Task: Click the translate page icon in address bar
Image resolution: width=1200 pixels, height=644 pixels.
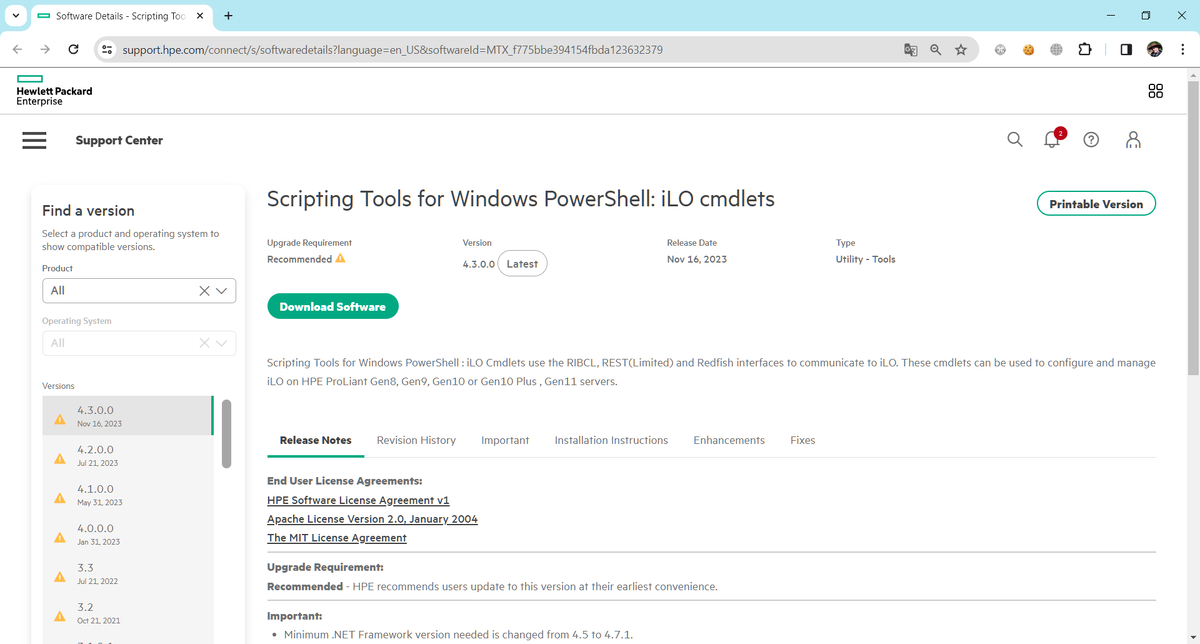Action: pyautogui.click(x=911, y=49)
